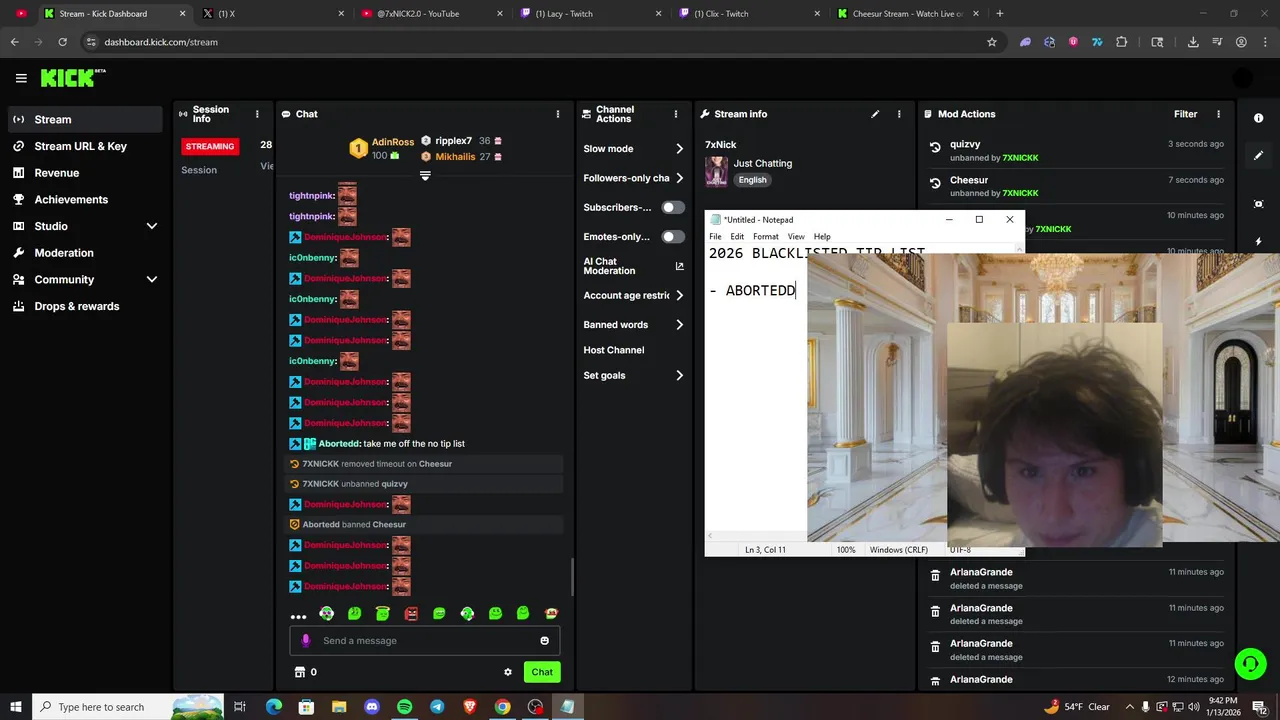The width and height of the screenshot is (1280, 720).
Task: Click quizvy in Mod Actions list
Action: coord(965,144)
